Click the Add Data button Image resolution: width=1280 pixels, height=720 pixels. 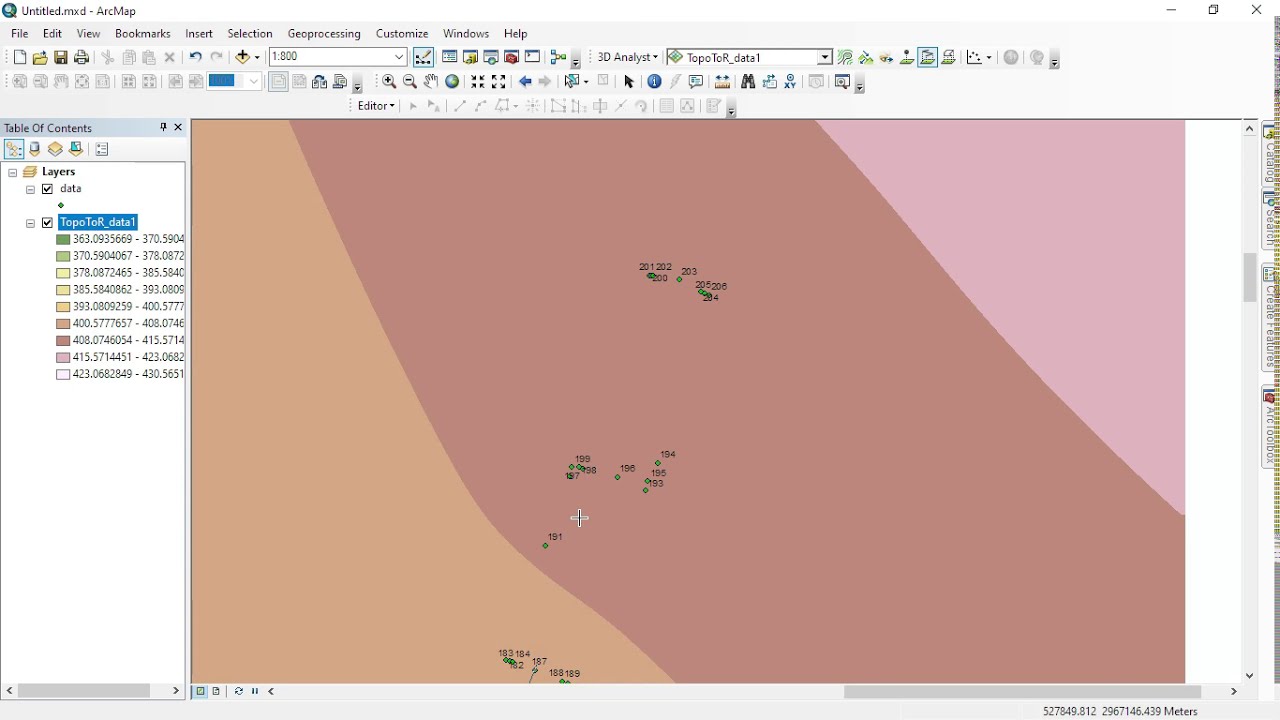tap(243, 58)
